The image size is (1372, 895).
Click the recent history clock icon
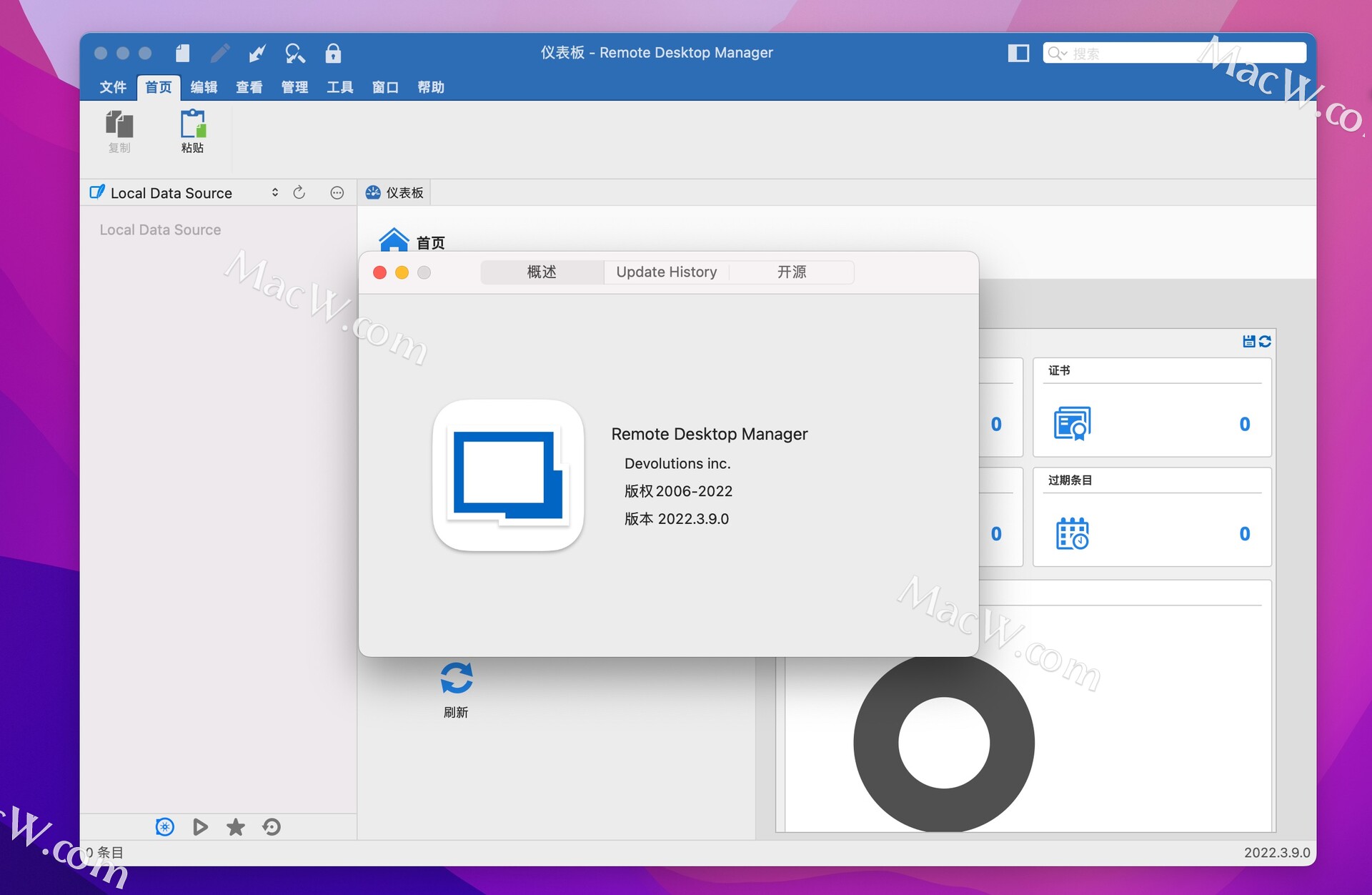272,827
